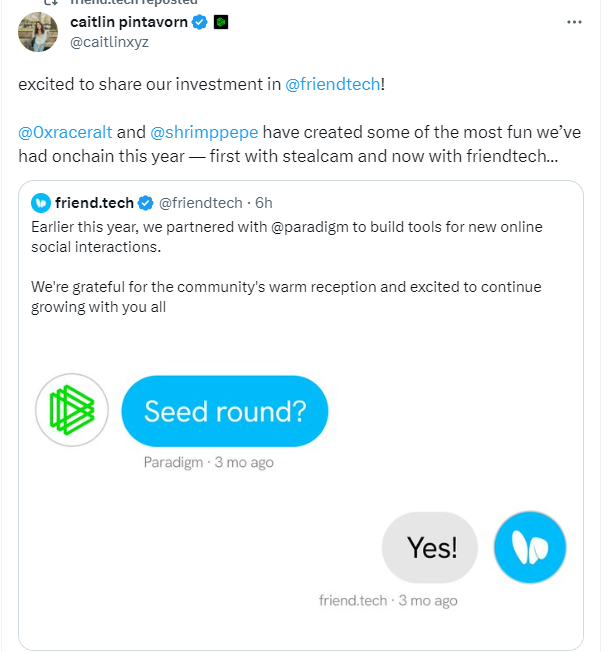This screenshot has width=607, height=652.
Task: Click the repost icon above the tweet
Action: 51,3
